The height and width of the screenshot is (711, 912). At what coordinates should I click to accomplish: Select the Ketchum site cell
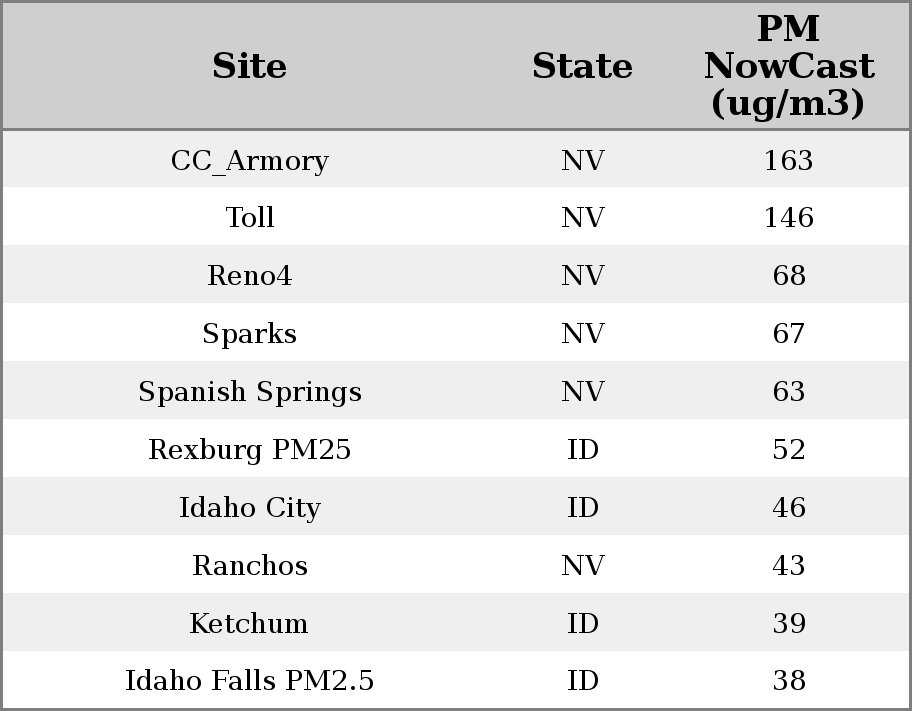pos(250,624)
